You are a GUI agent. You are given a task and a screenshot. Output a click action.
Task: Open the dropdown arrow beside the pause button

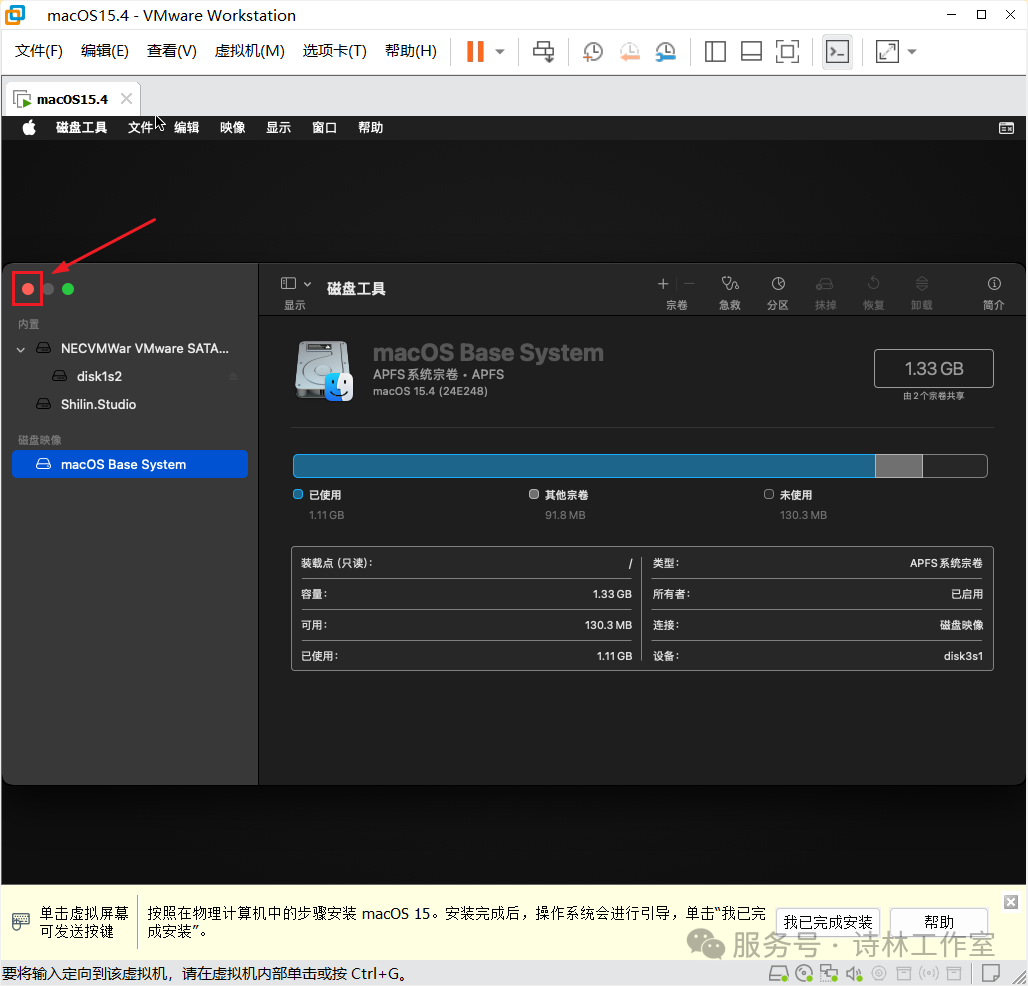500,51
